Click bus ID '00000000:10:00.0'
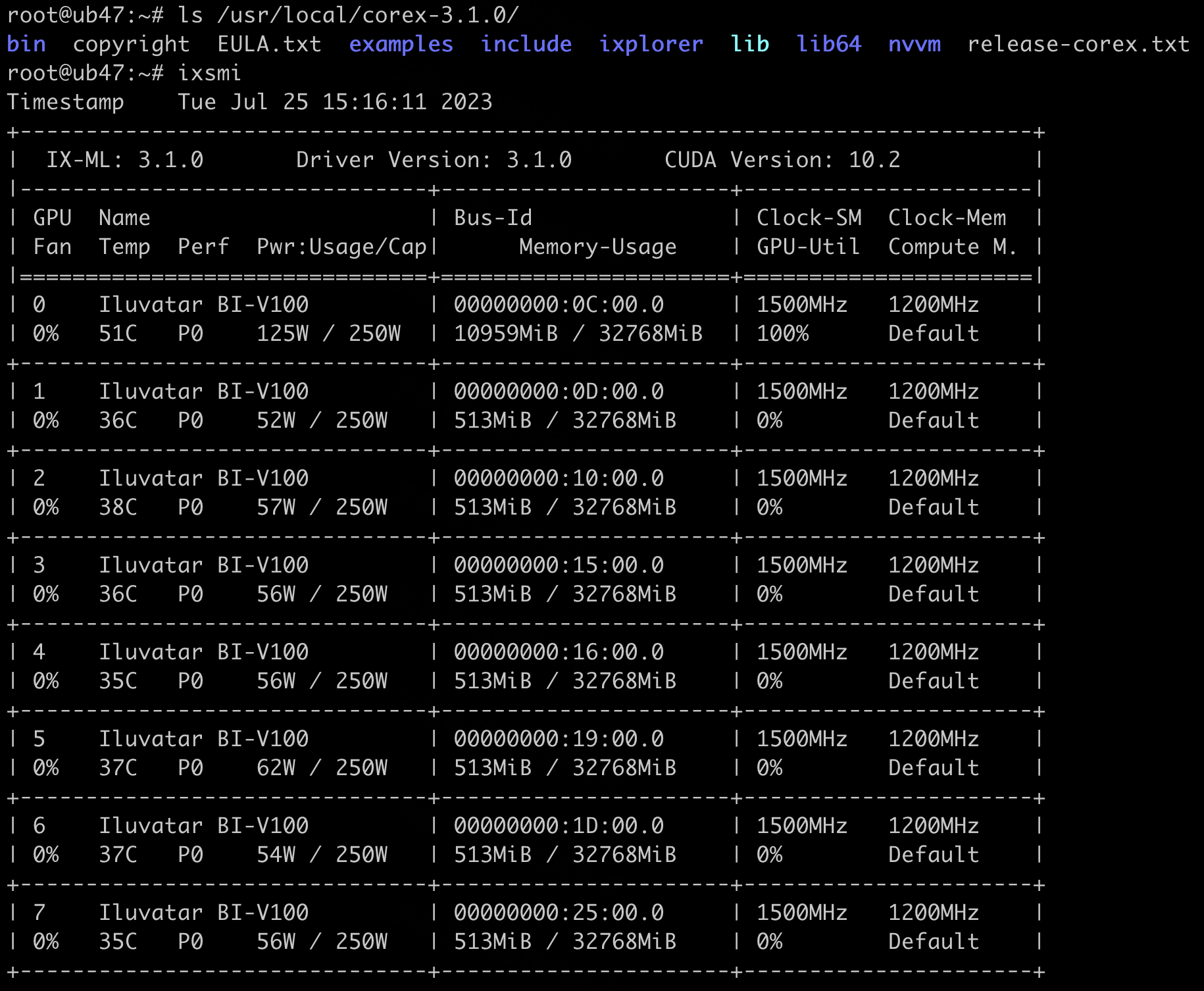 559,478
